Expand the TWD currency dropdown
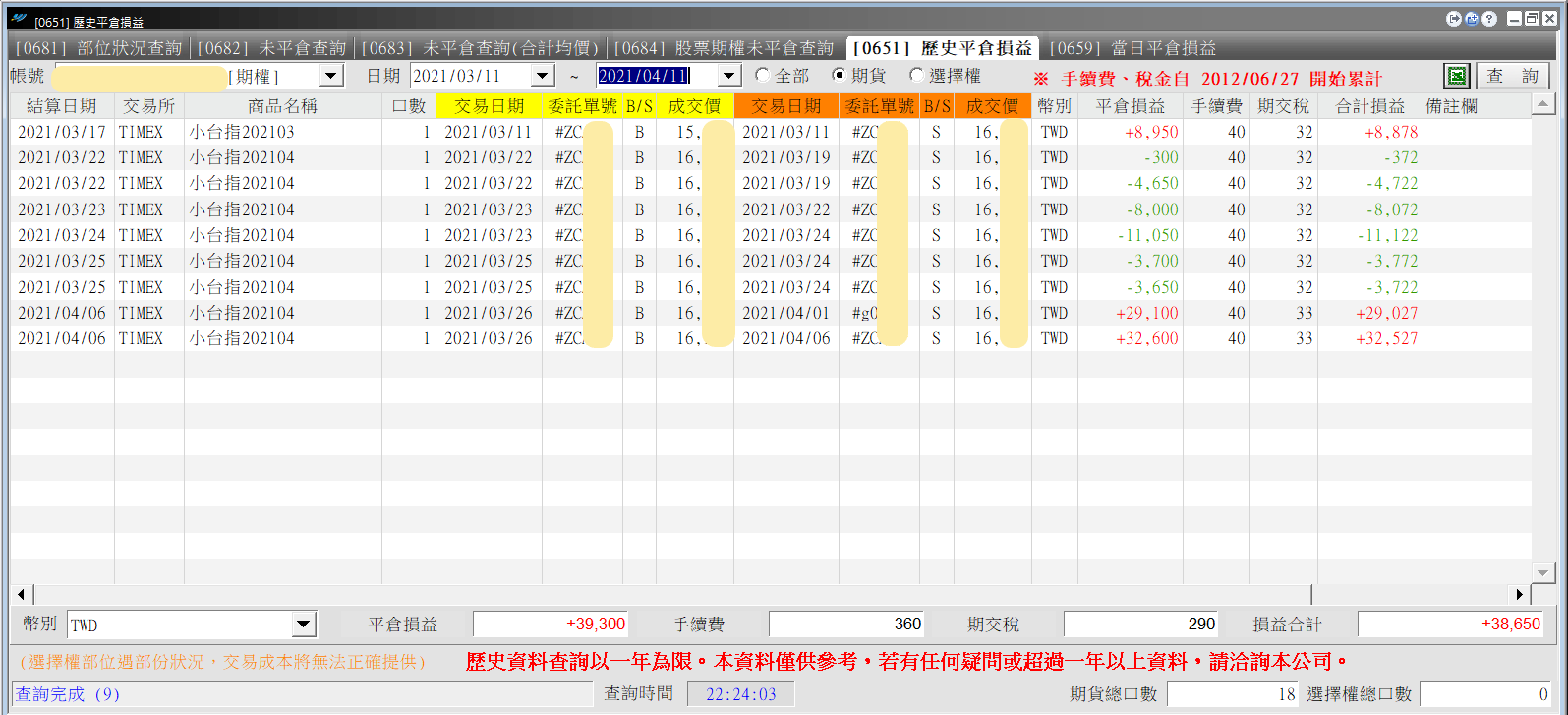Image resolution: width=1568 pixels, height=715 pixels. (304, 624)
